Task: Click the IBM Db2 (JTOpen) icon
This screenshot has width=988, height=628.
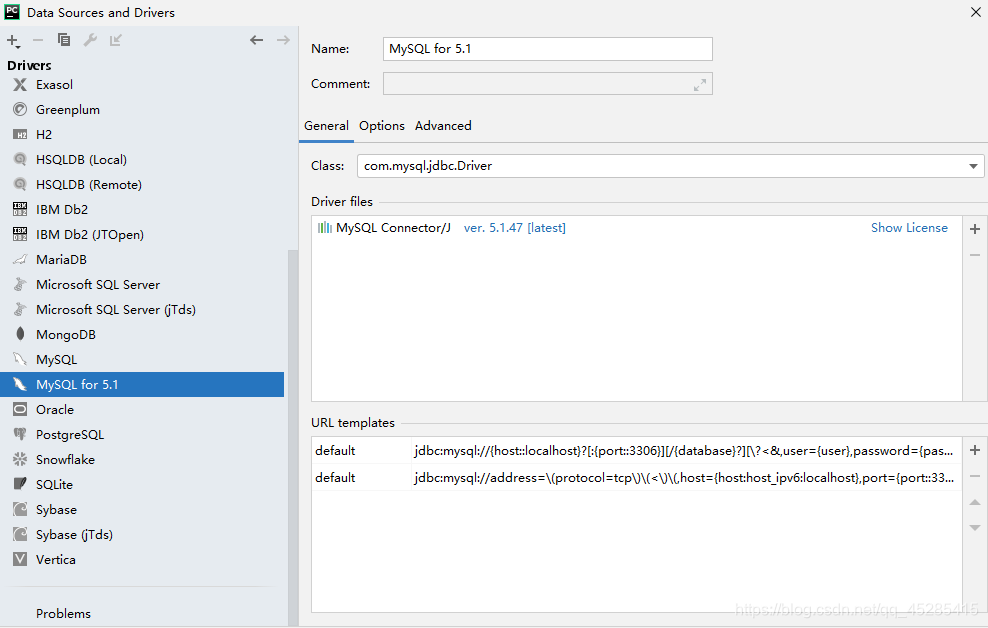Action: coord(20,234)
